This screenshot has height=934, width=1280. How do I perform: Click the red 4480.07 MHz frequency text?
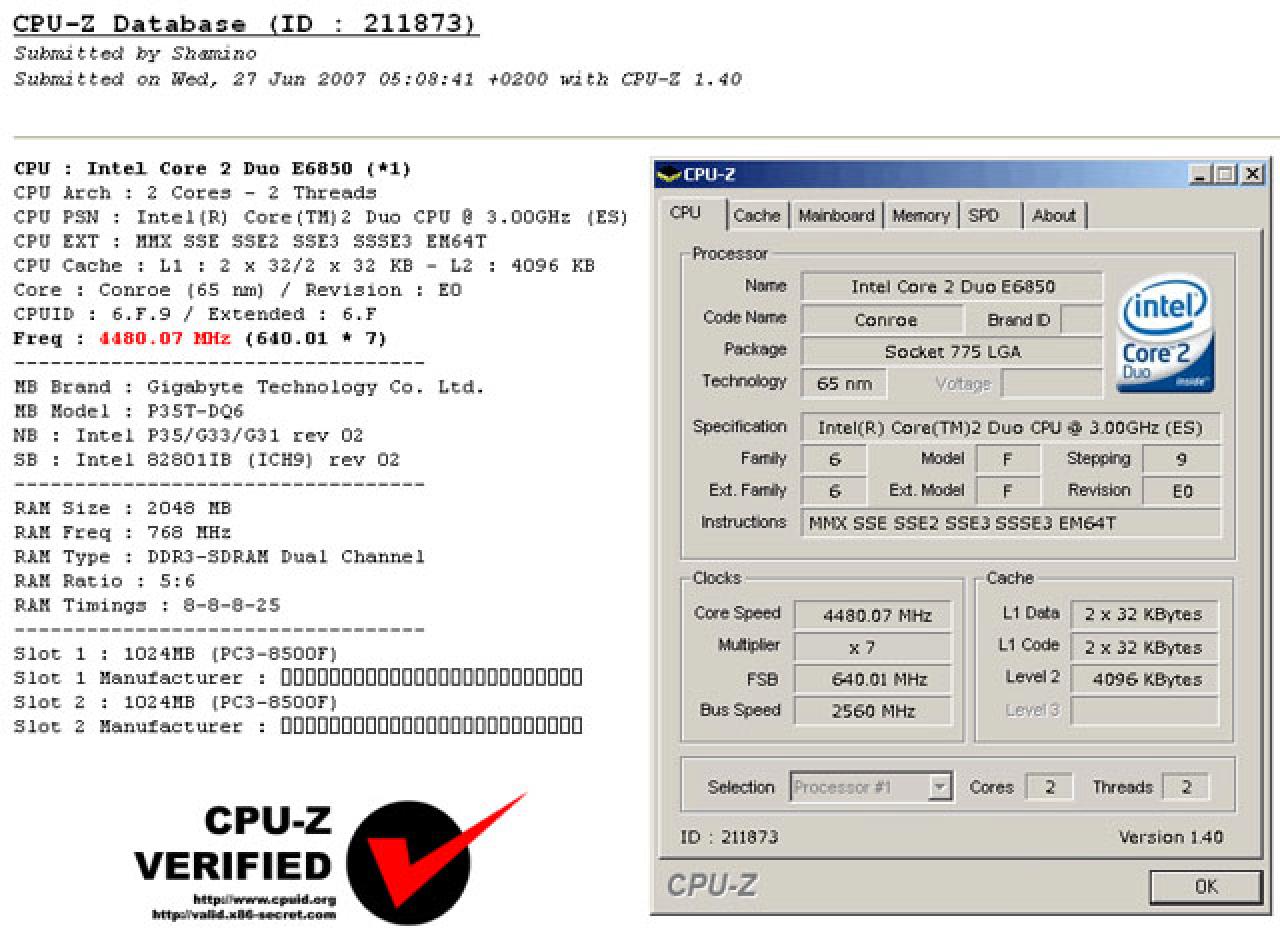click(165, 339)
